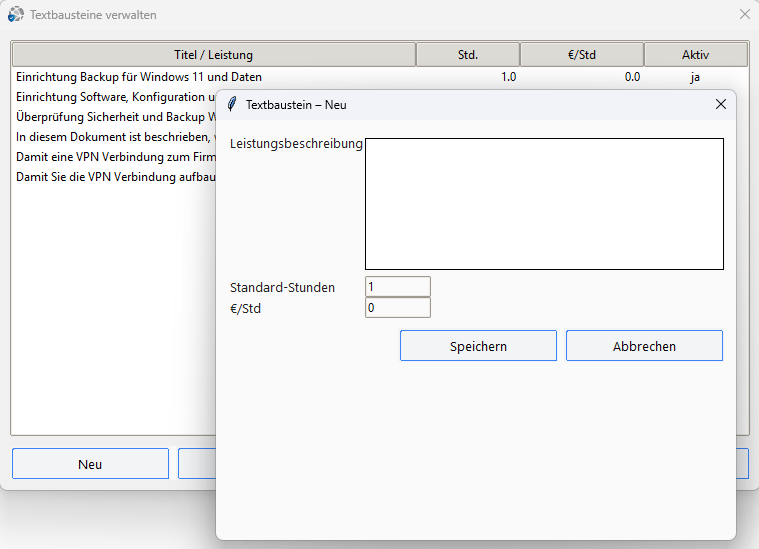Close the Textbausteine verwalten window
The image size is (759, 549).
744,15
